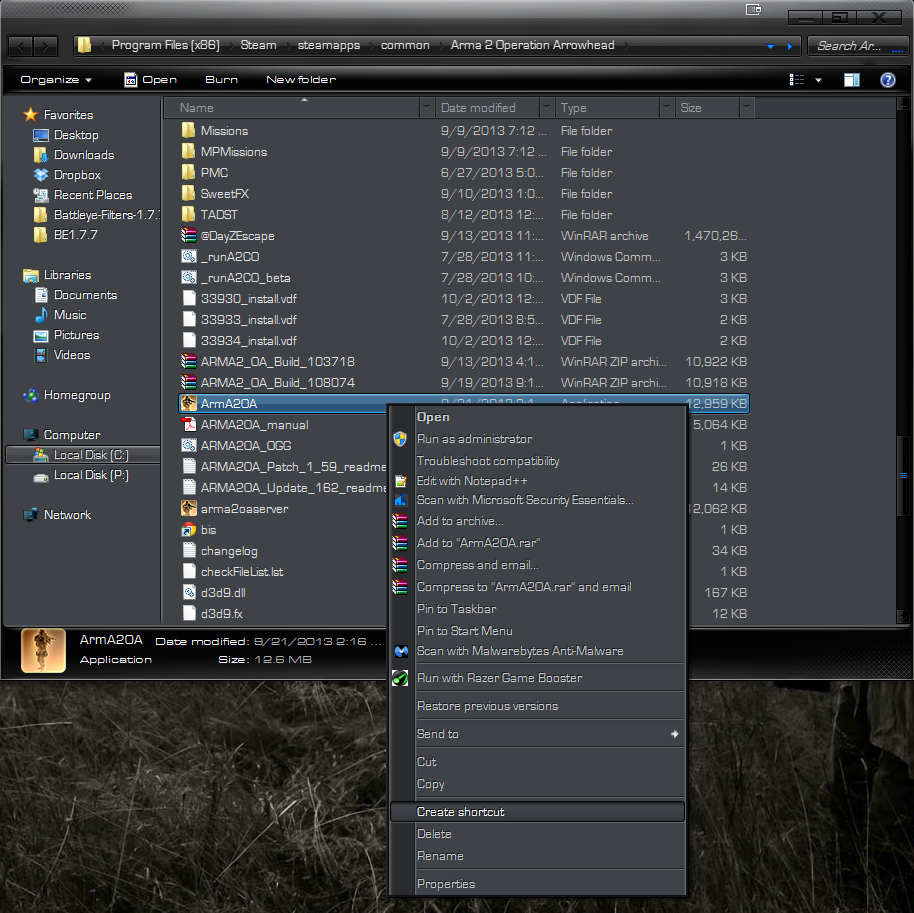914x913 pixels.
Task: Click the shield icon beside Run as administrator
Action: click(x=400, y=439)
